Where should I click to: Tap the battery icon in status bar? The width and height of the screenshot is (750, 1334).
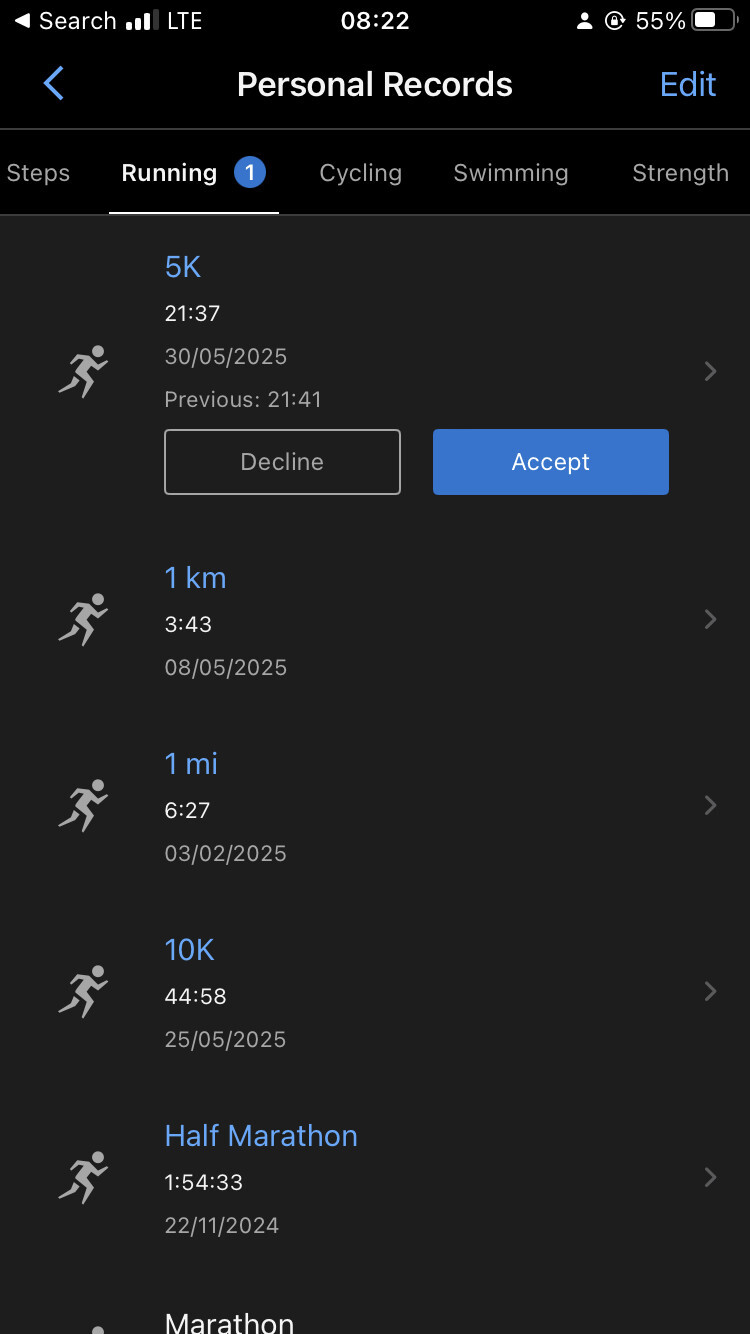pyautogui.click(x=713, y=21)
